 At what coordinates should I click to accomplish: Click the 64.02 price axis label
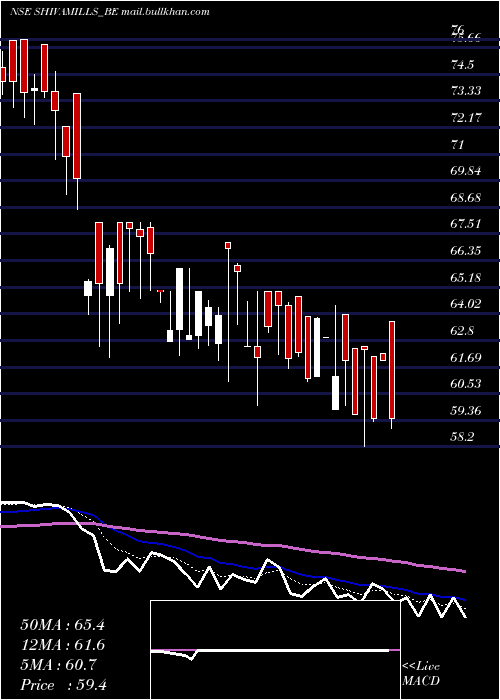click(x=466, y=304)
